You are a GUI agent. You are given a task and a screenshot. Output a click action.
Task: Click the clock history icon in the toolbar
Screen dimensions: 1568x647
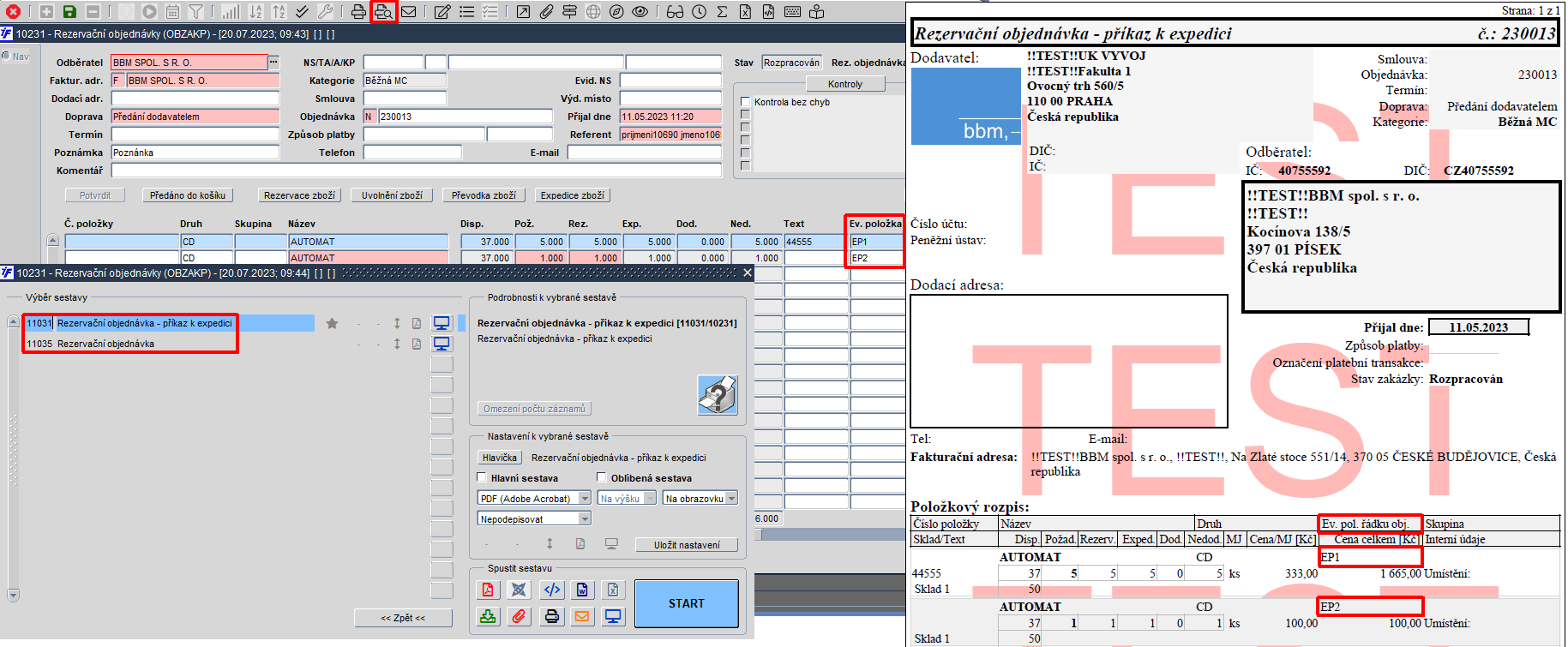click(x=700, y=12)
